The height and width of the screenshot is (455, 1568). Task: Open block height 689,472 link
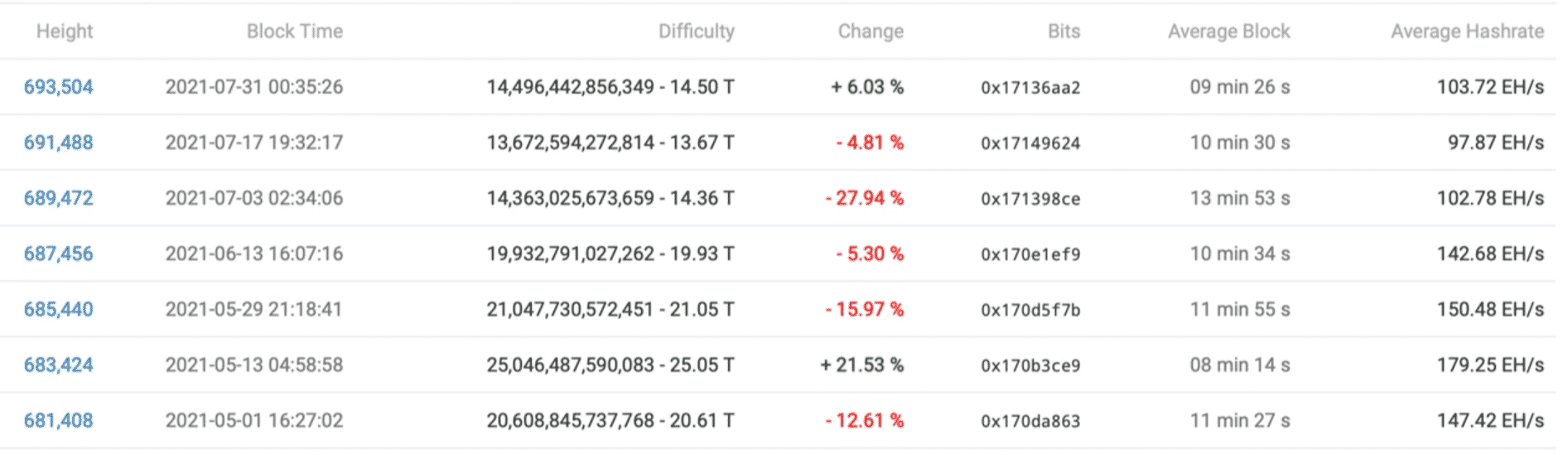(x=59, y=198)
